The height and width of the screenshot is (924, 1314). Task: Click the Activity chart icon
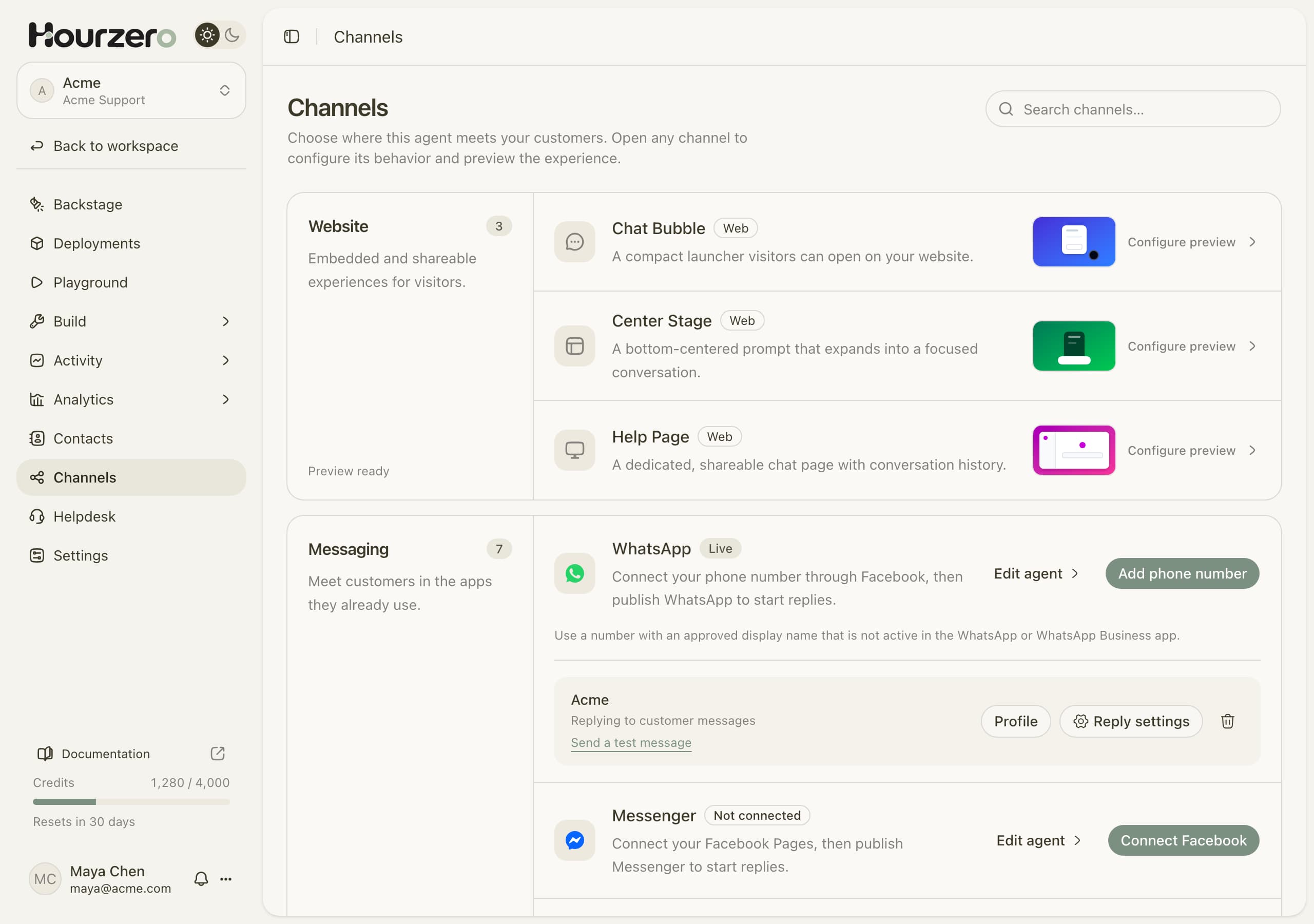[37, 360]
